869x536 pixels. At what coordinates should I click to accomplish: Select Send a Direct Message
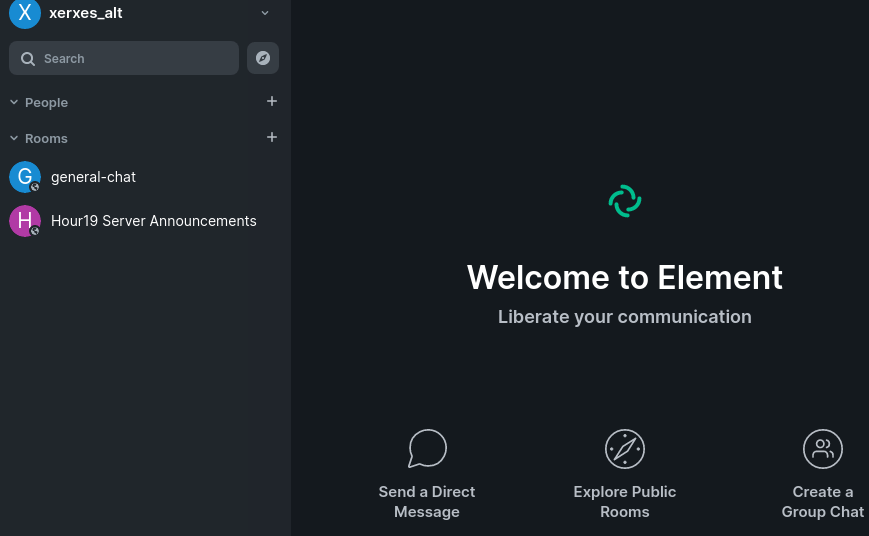(427, 502)
